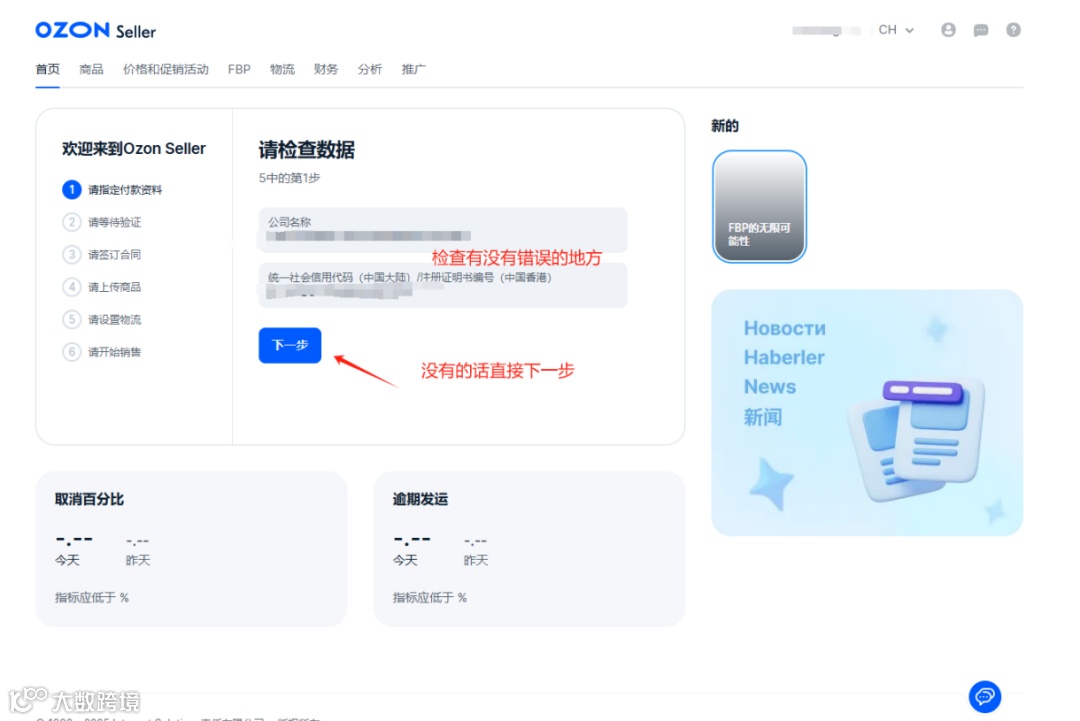Viewport: 1080px width, 721px height.
Task: Open the user account profile icon
Action: 948,30
